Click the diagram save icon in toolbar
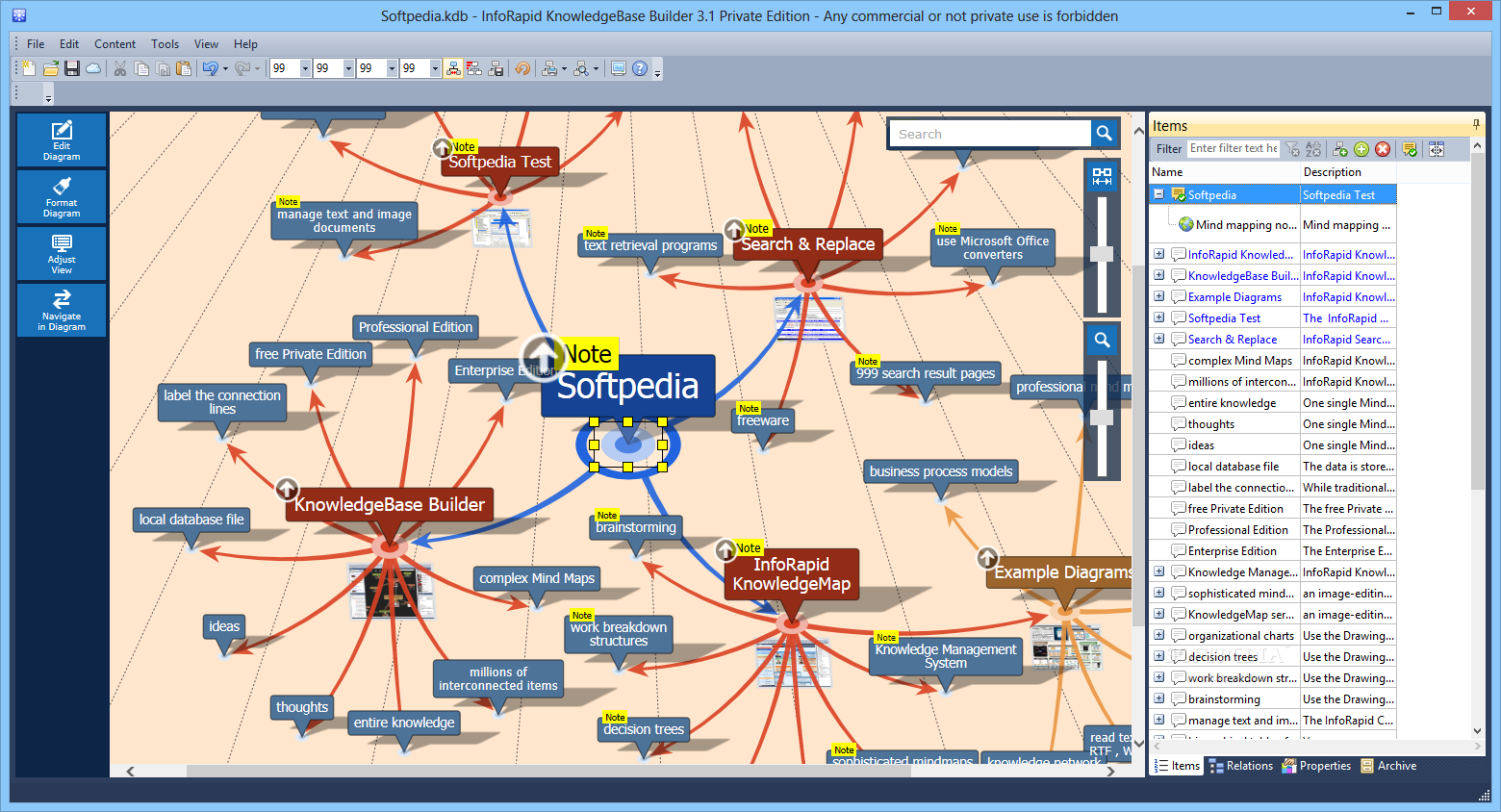This screenshot has width=1501, height=812. tap(496, 68)
